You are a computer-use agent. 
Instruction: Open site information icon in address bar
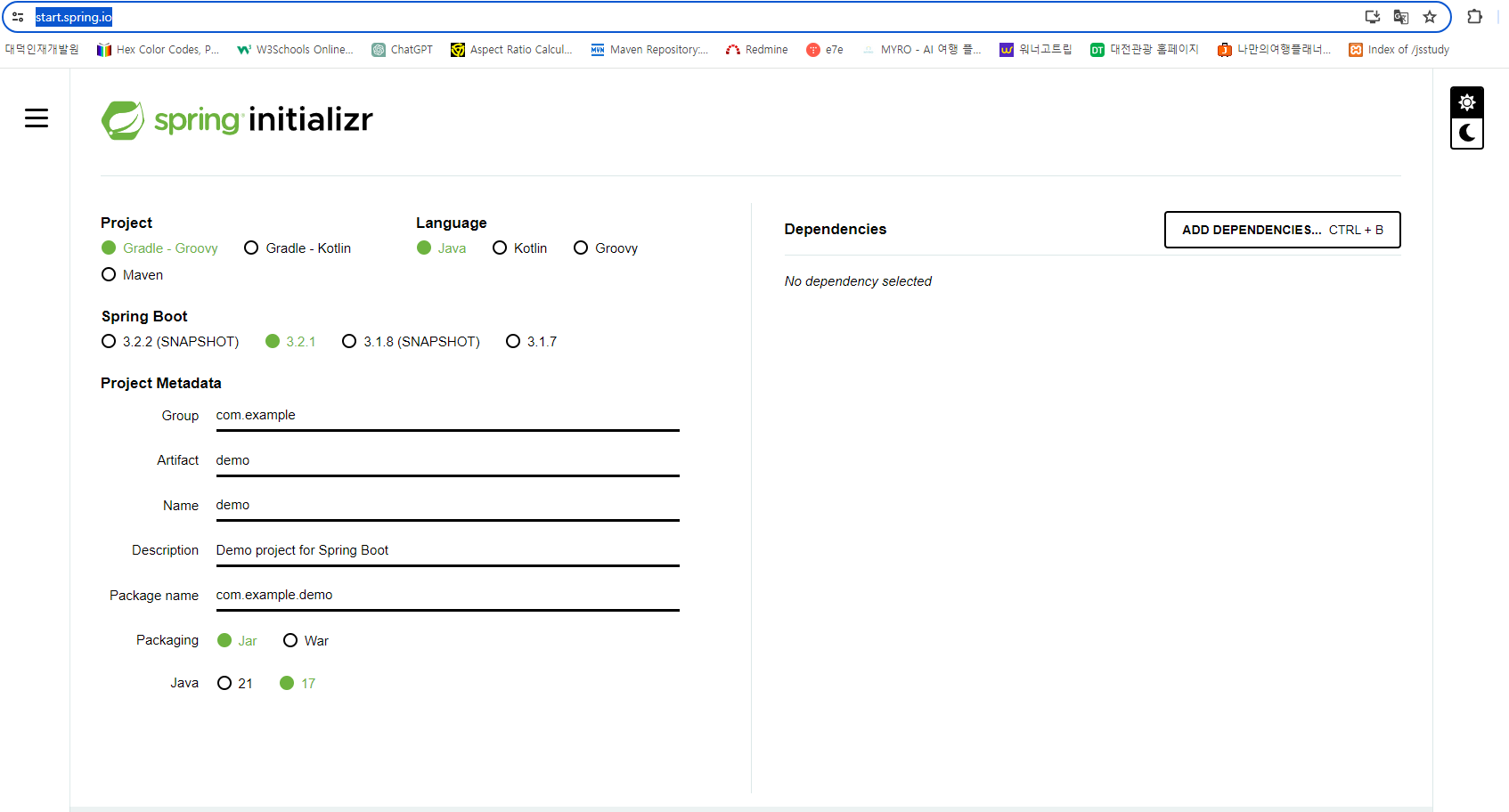[x=18, y=17]
